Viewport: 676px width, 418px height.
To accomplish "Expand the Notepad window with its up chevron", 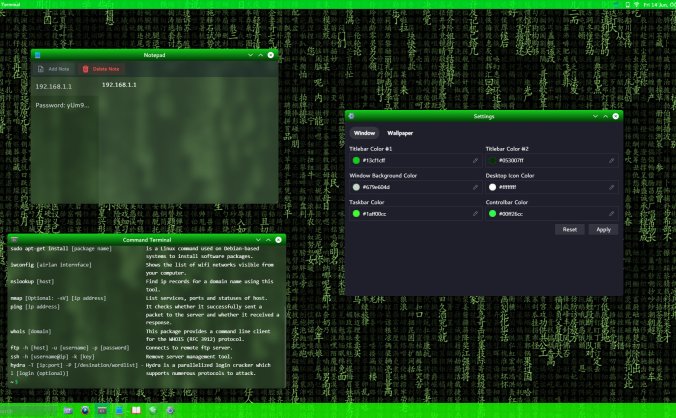I will coord(260,55).
